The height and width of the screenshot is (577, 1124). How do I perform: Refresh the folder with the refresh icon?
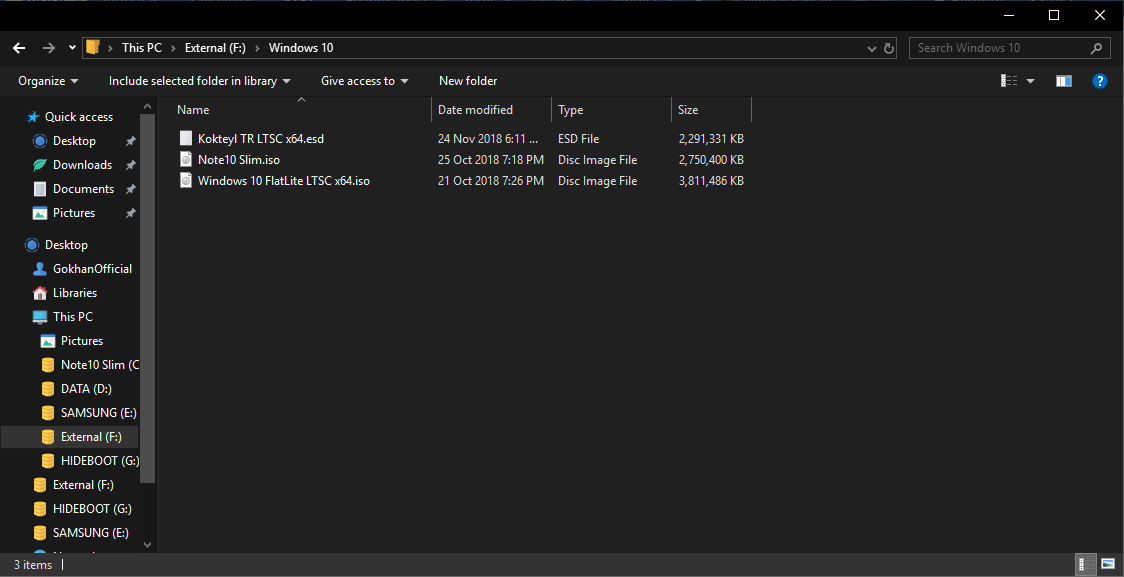coord(889,48)
